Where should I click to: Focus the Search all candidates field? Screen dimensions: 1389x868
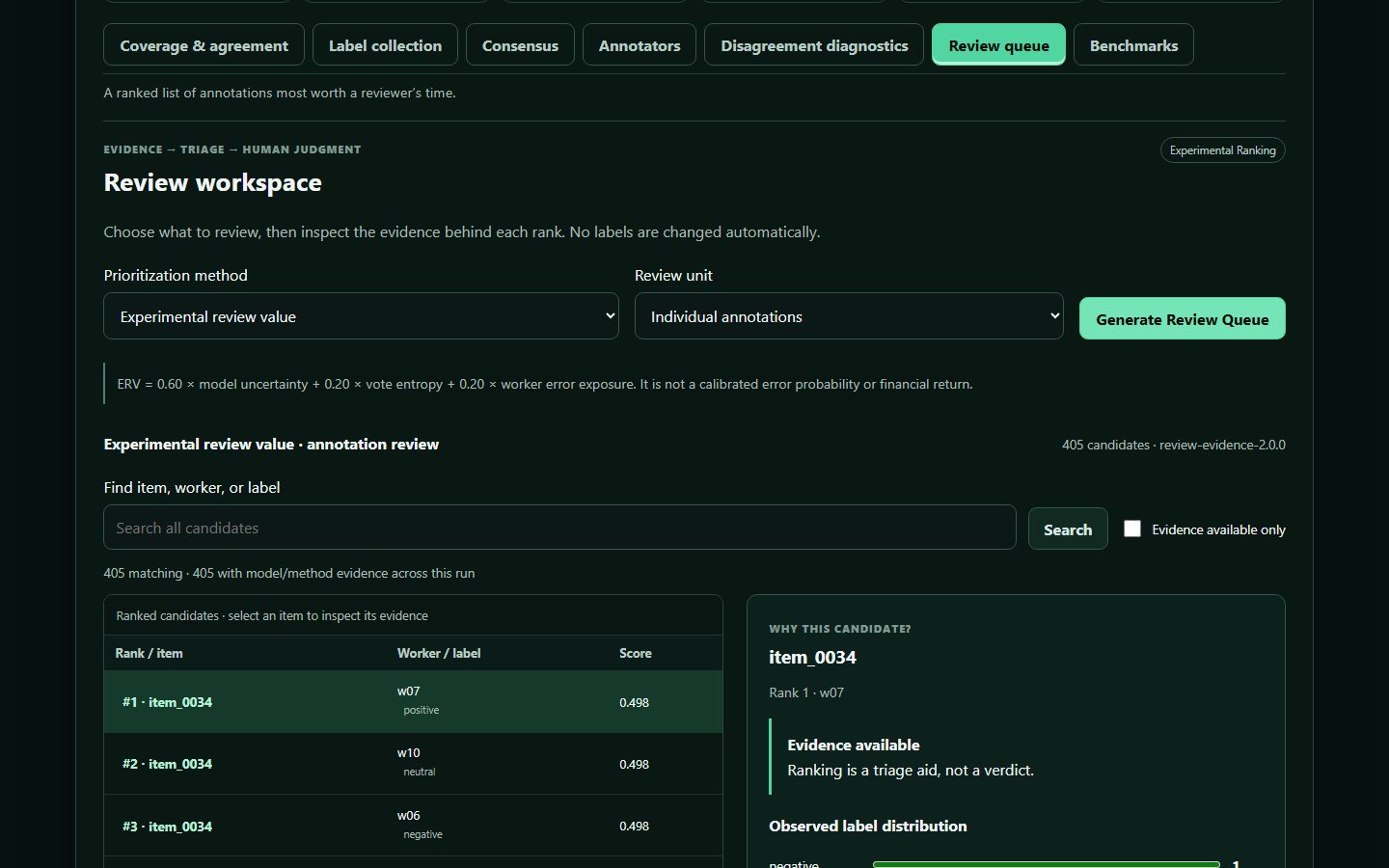click(x=559, y=528)
